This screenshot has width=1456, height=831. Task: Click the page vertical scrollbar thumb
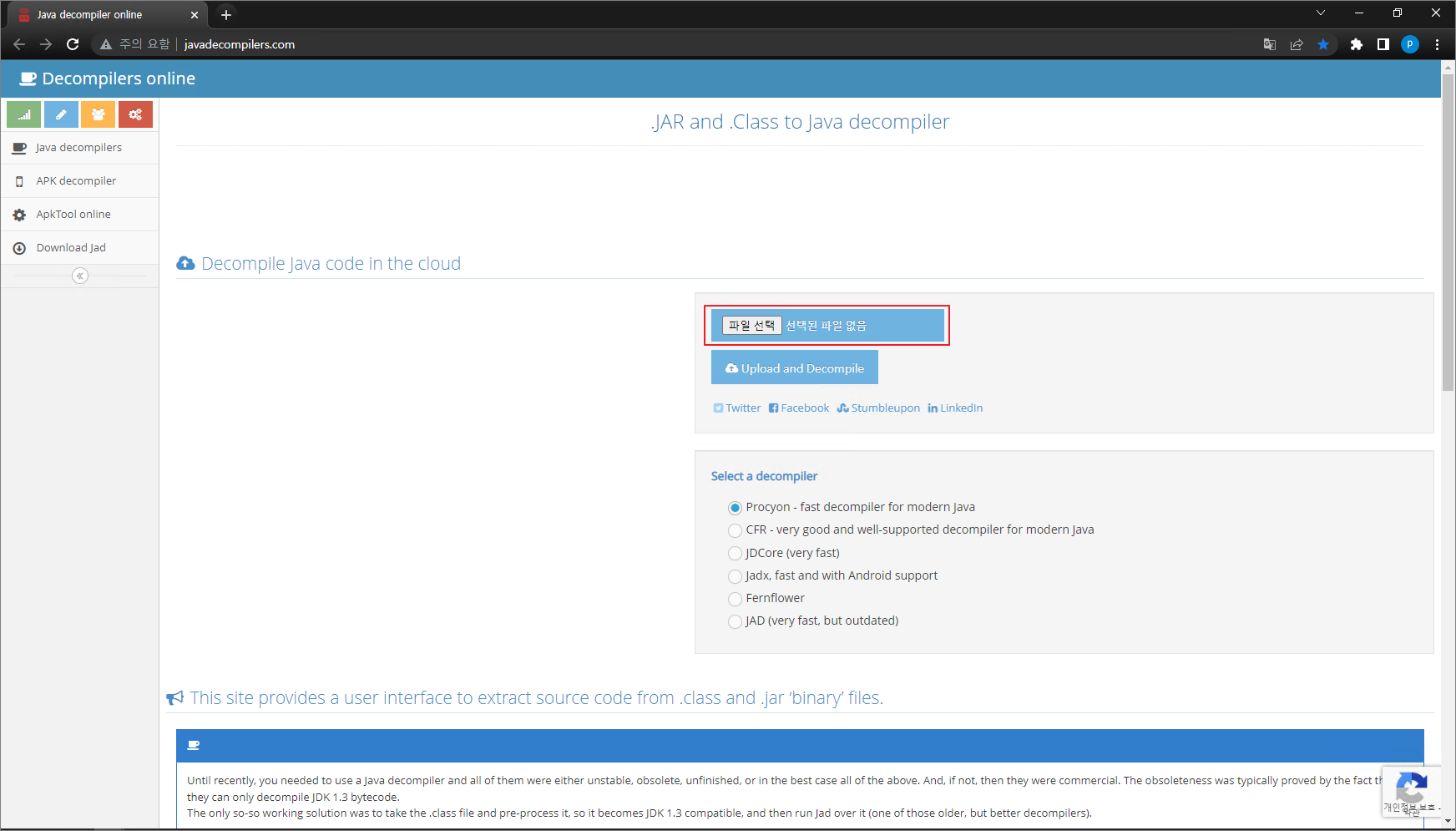1448,231
